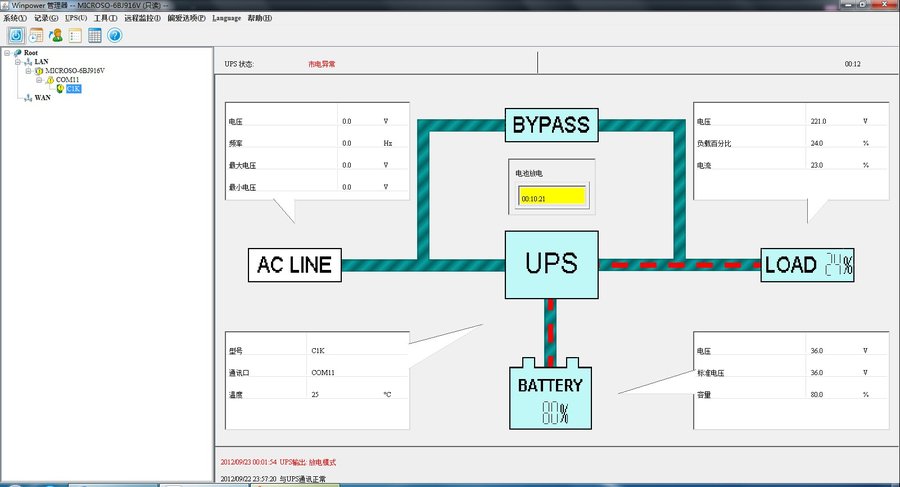Collapse the Root tree node
The width and height of the screenshot is (900, 487).
click(x=7, y=53)
